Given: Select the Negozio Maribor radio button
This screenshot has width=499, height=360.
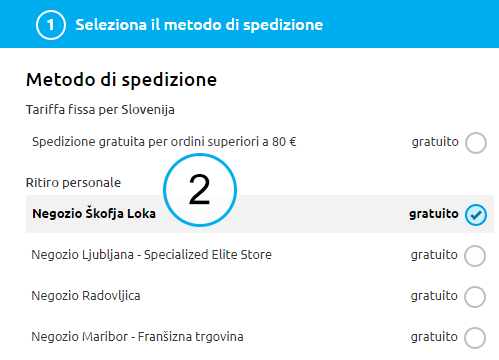Looking at the screenshot, I should point(475,338).
